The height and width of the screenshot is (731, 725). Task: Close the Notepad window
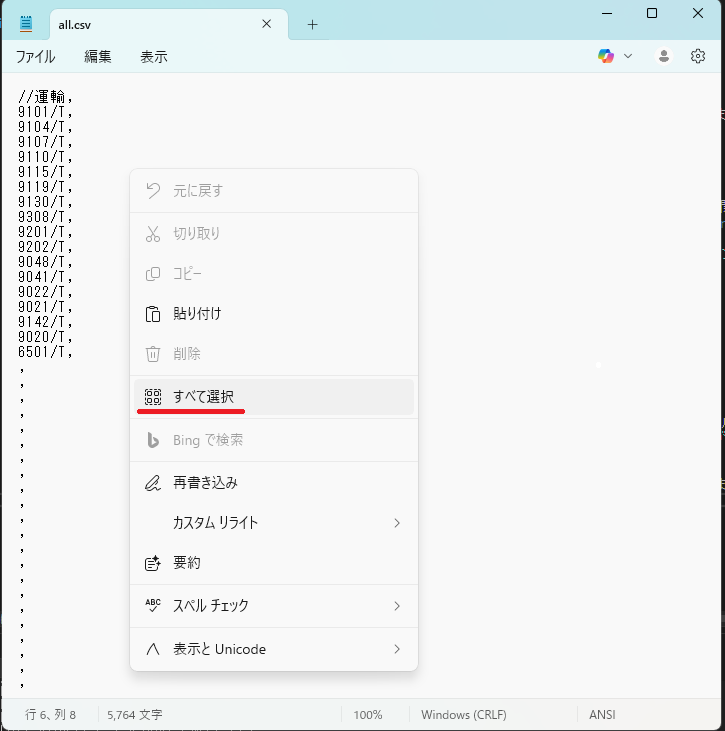click(698, 13)
